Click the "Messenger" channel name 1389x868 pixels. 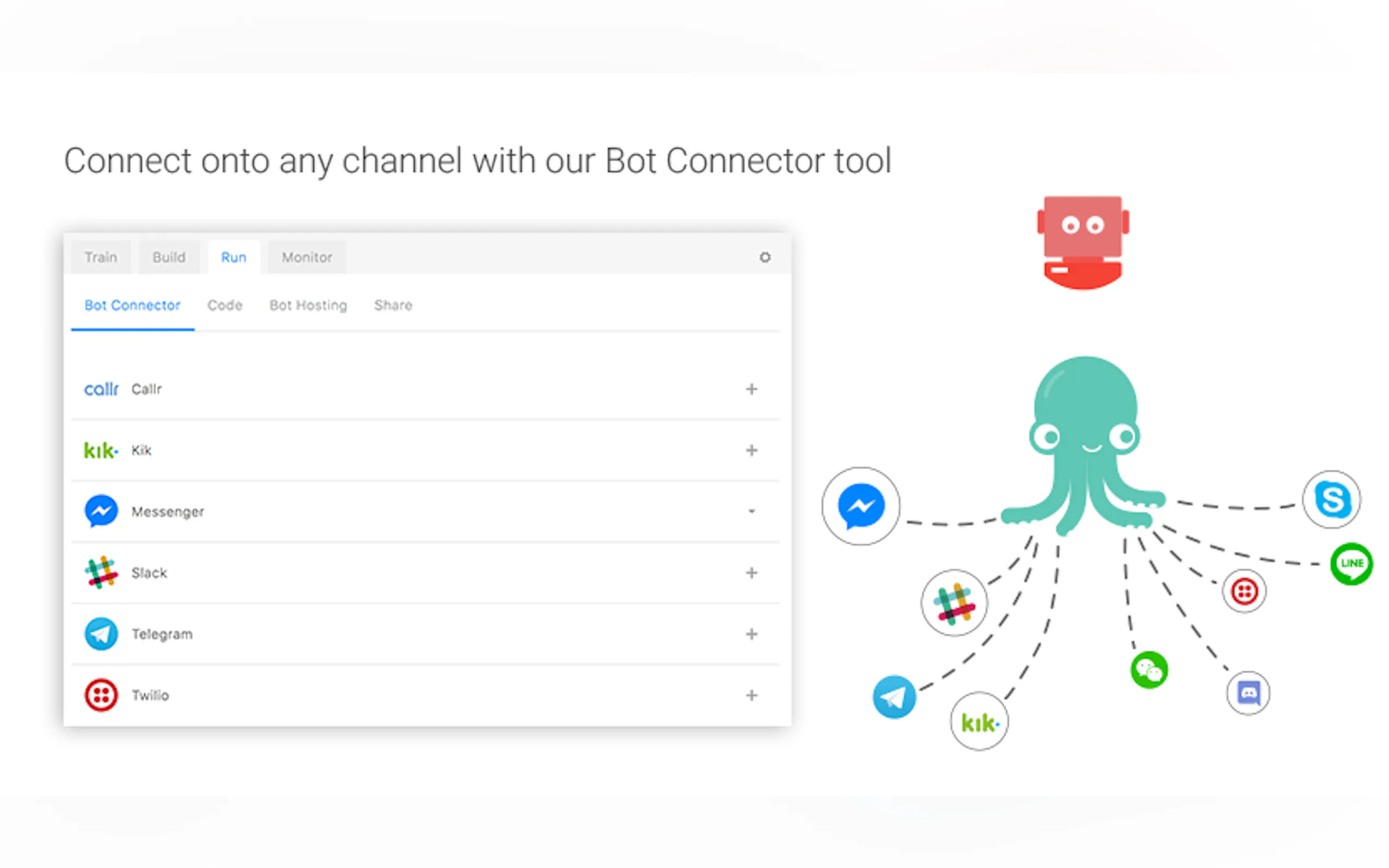point(168,512)
